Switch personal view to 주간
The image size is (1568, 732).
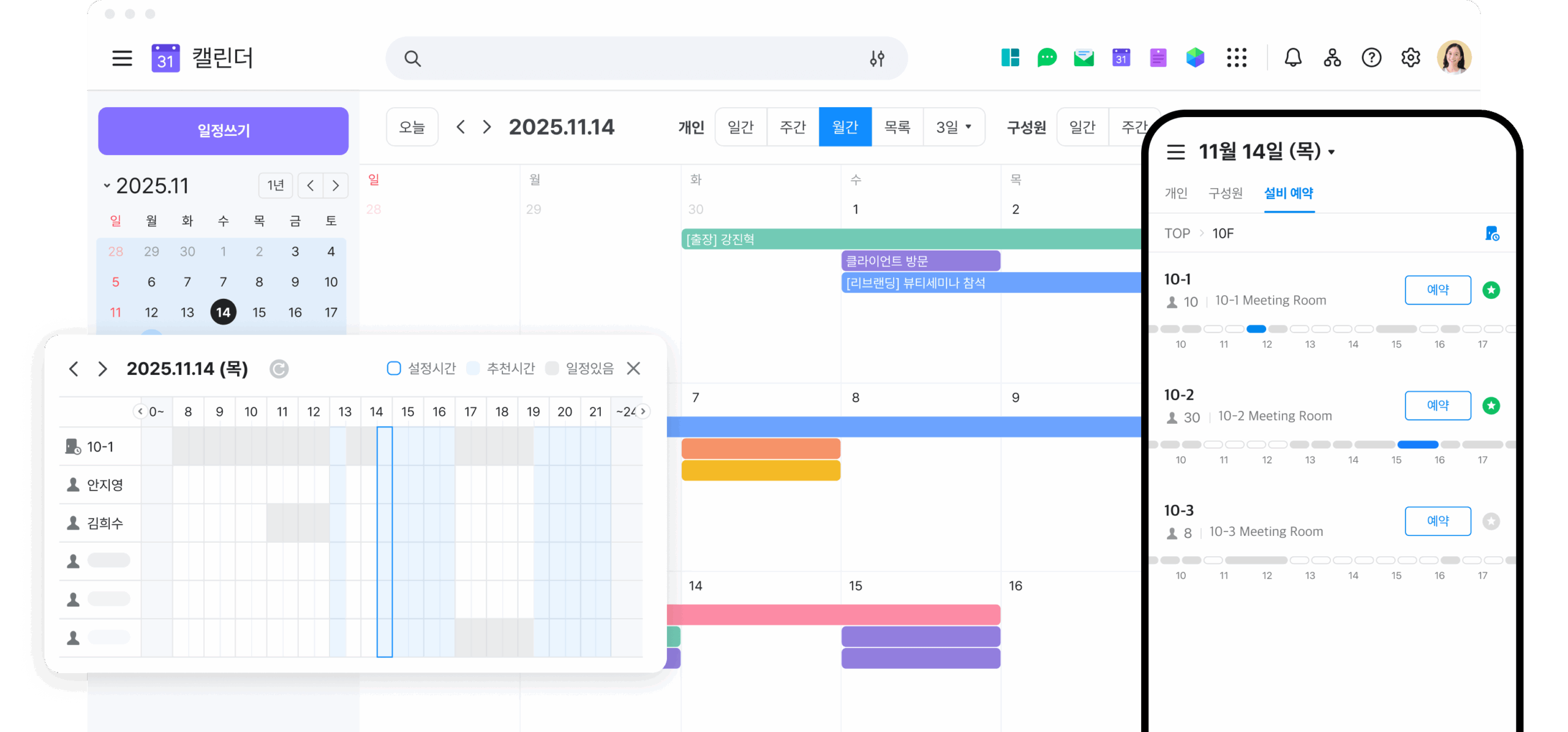[793, 127]
